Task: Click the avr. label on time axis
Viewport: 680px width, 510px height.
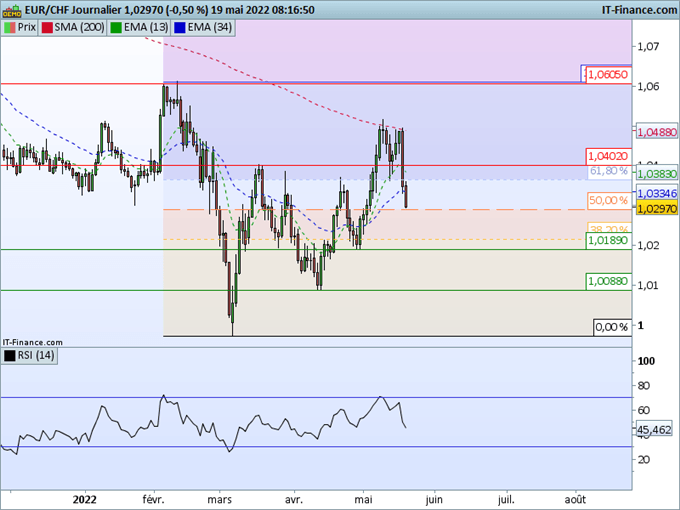Action: [x=294, y=500]
